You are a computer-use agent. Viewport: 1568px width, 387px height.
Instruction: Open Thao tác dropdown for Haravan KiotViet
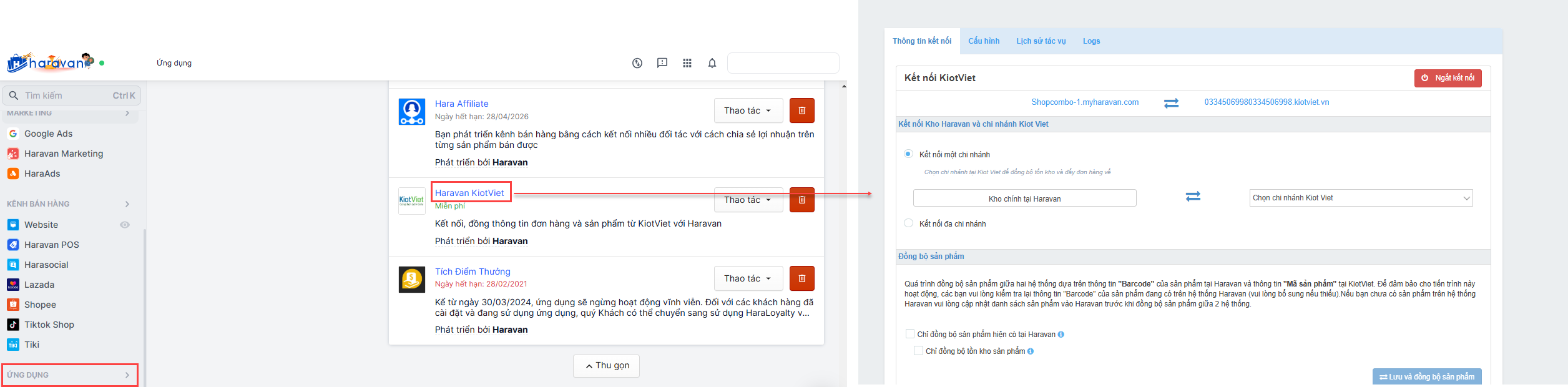pos(748,200)
